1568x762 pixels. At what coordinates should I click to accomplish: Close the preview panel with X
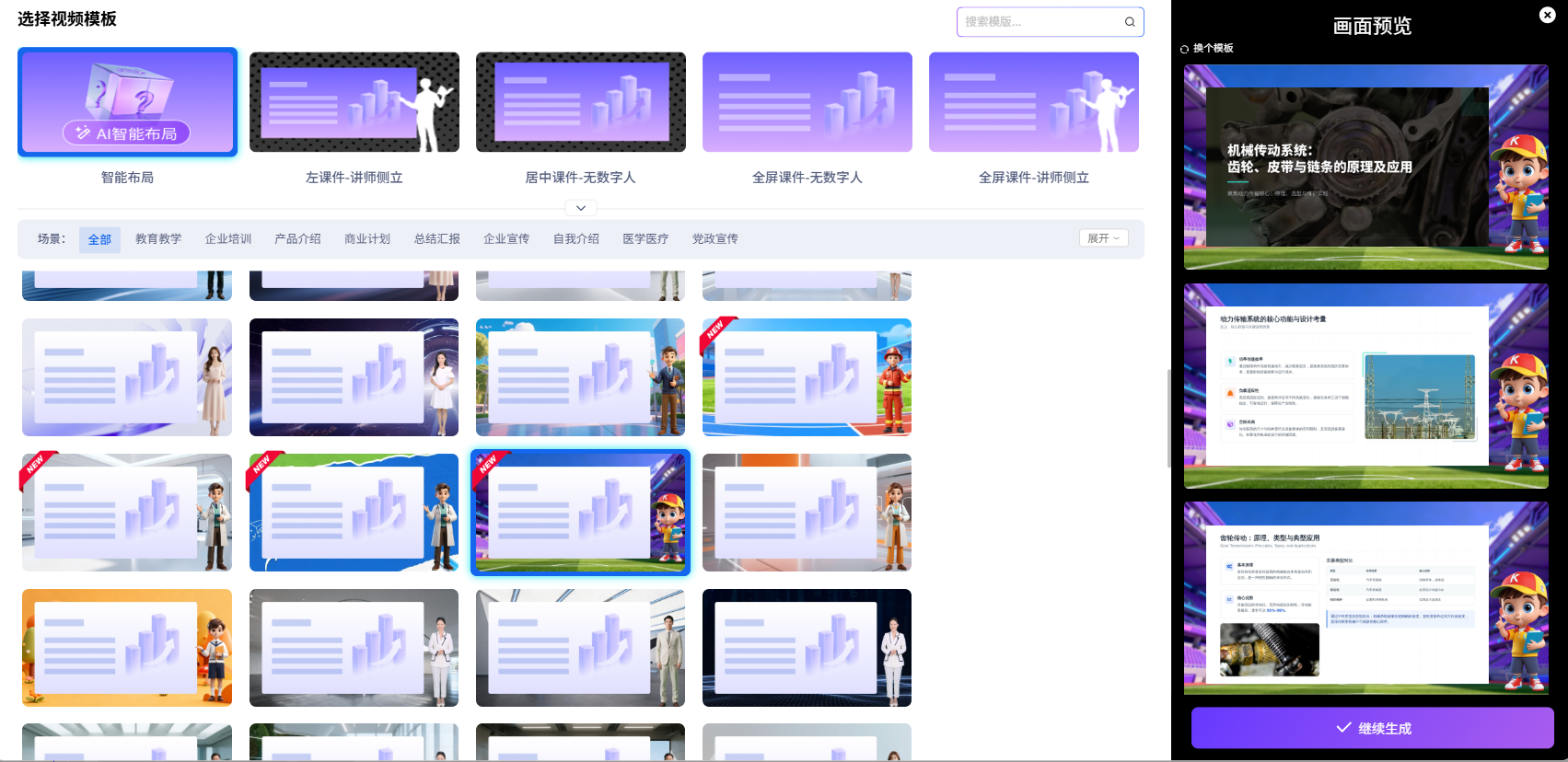(x=1547, y=15)
